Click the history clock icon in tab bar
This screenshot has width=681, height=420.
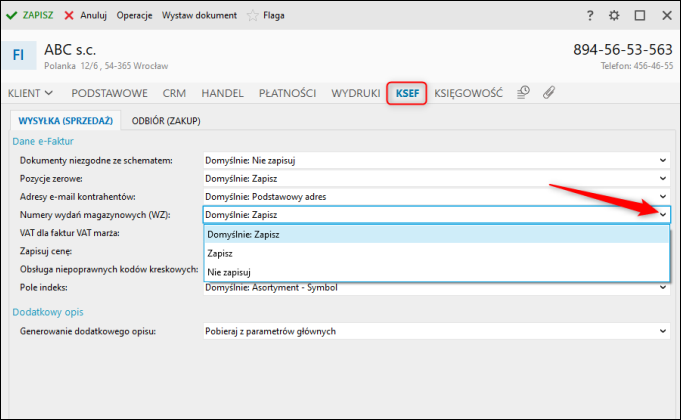pyautogui.click(x=523, y=93)
